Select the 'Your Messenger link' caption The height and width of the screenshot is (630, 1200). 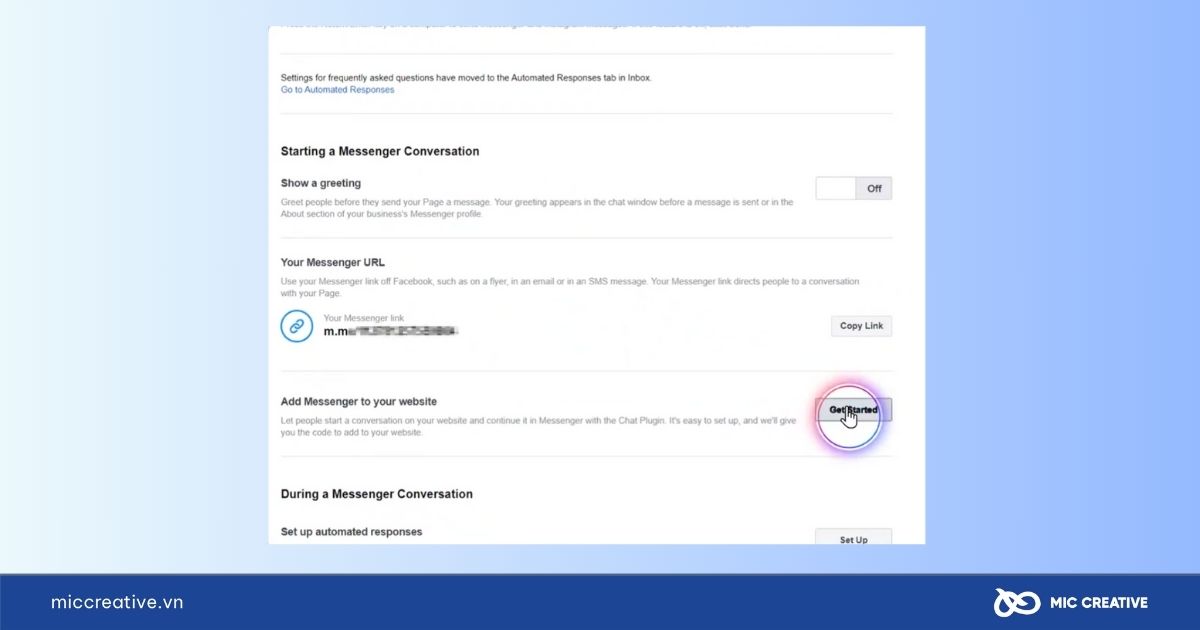364,318
